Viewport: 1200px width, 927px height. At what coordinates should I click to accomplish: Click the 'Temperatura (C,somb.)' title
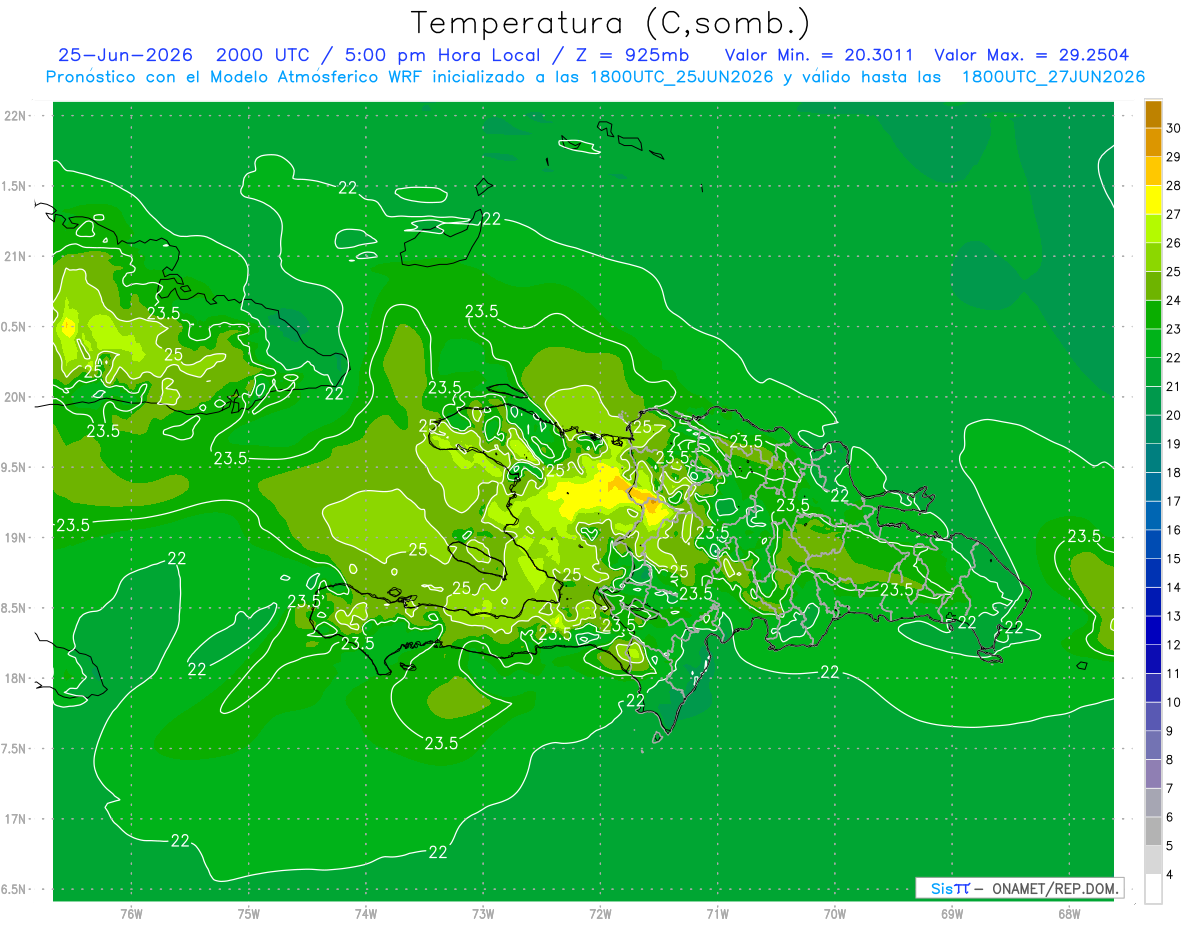click(611, 23)
